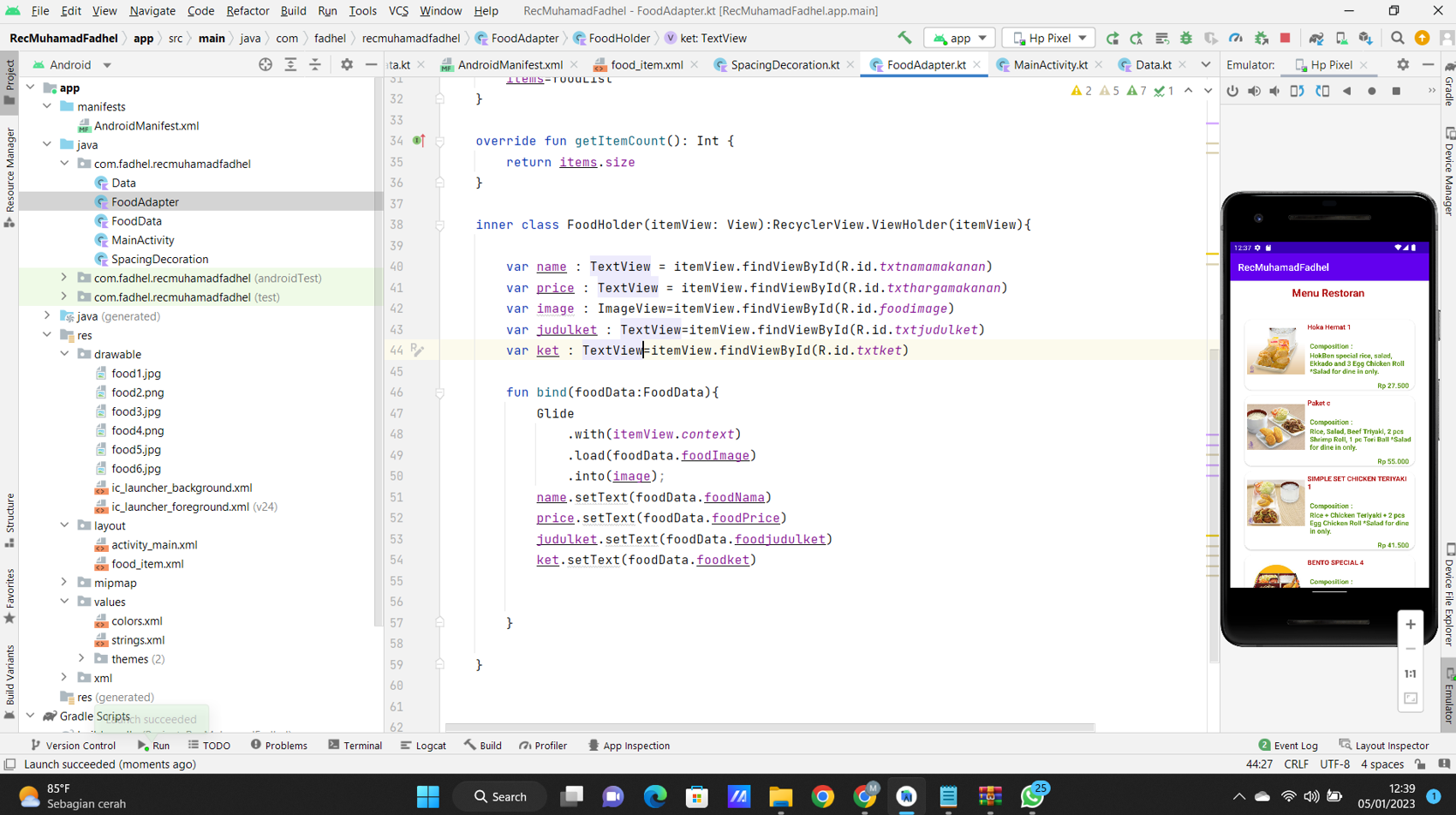This screenshot has width=1456, height=815.
Task: Open the Terminal tool window
Action: 355,746
